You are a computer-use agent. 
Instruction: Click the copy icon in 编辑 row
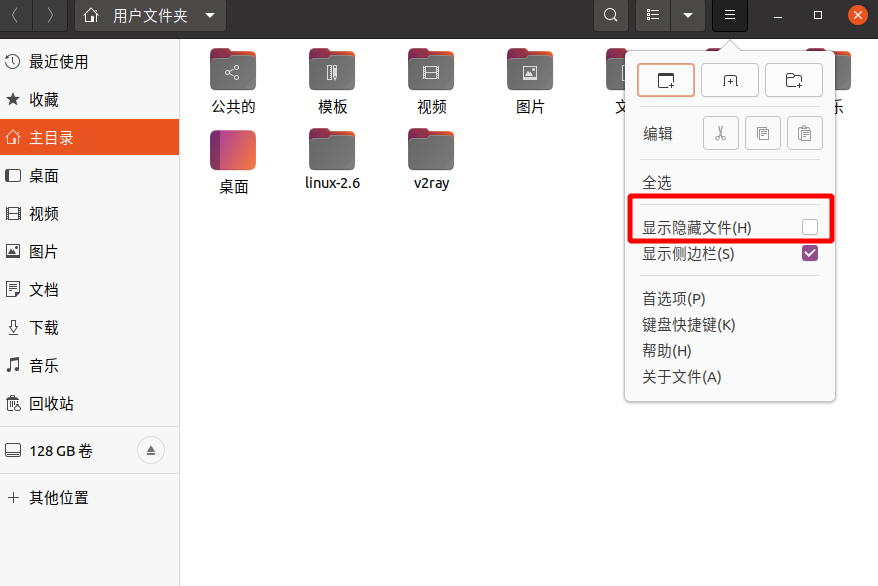click(x=763, y=133)
